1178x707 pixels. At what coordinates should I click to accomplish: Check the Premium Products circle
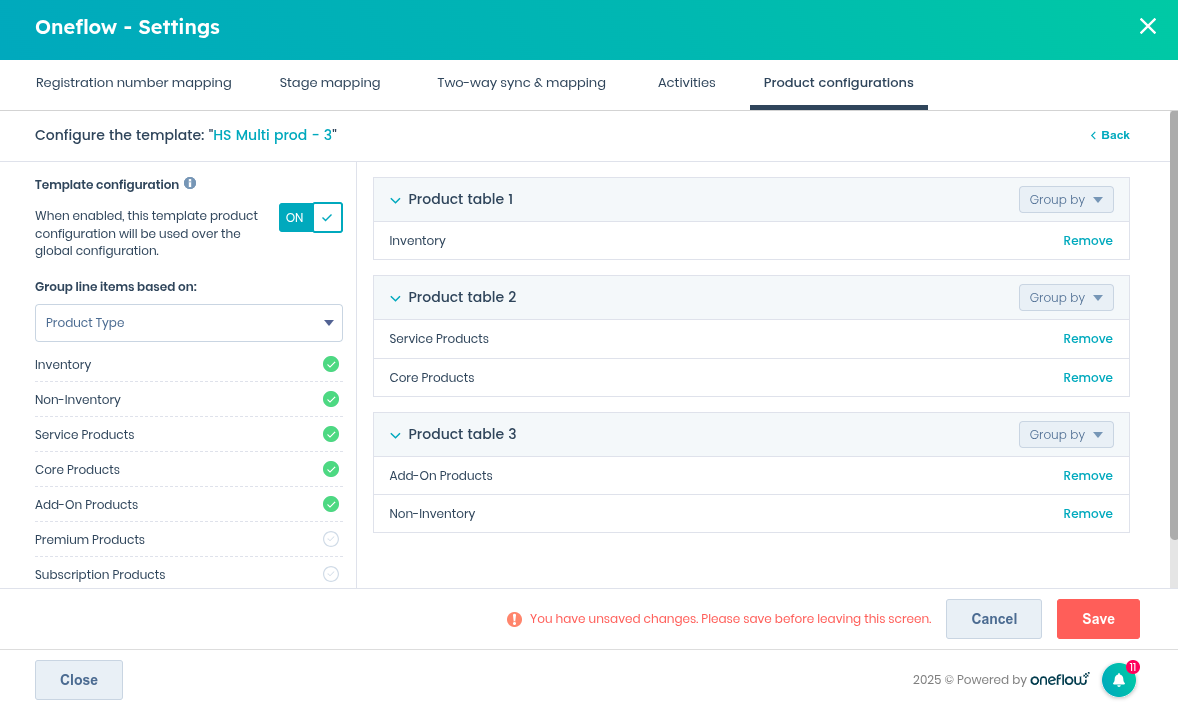pos(331,539)
